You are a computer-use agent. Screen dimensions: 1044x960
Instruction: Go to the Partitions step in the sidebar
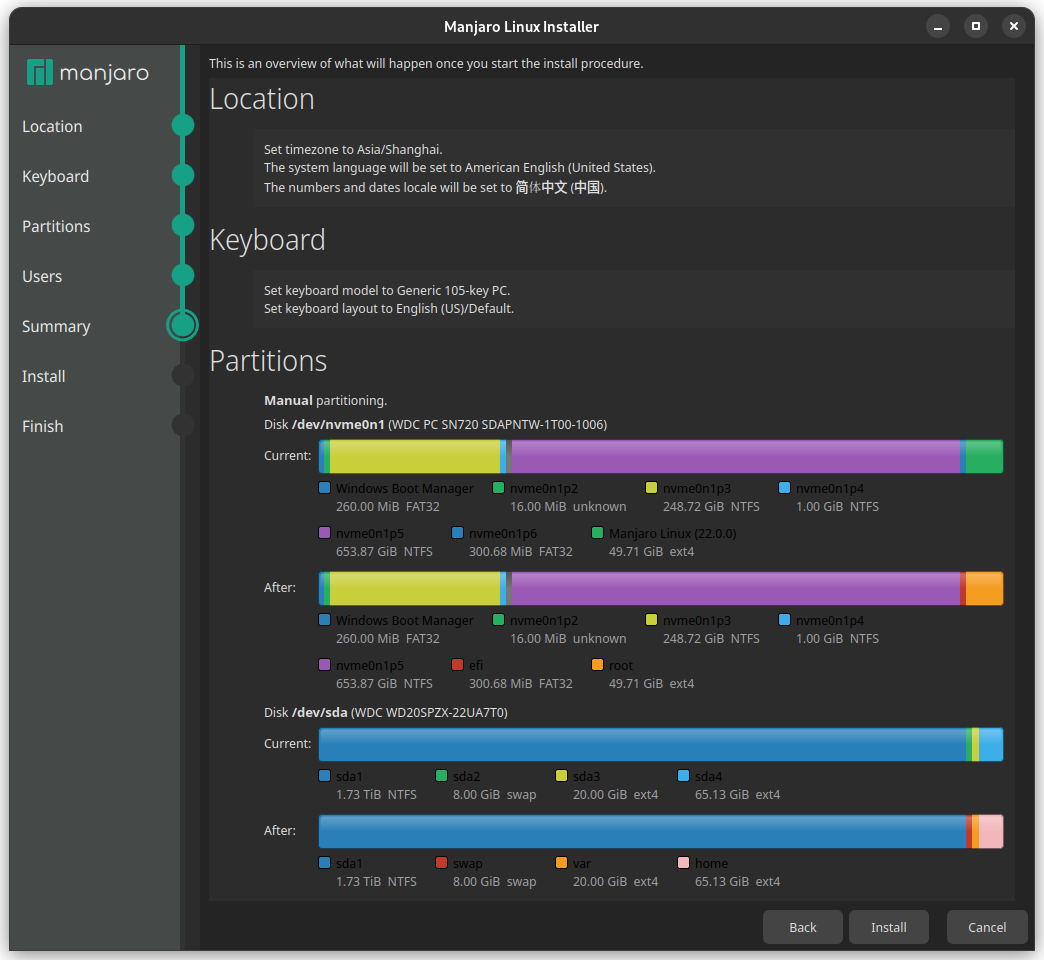coord(56,226)
